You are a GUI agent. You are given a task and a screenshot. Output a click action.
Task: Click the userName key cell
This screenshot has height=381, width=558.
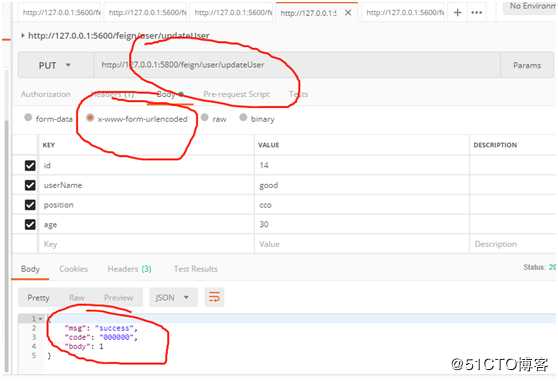tap(146, 185)
